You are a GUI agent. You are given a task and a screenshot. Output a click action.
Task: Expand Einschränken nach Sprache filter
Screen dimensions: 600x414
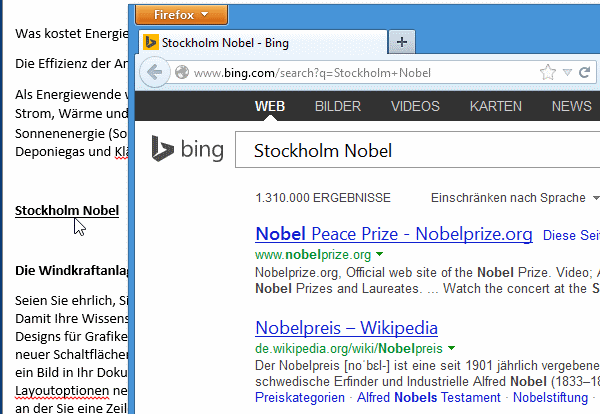(514, 198)
